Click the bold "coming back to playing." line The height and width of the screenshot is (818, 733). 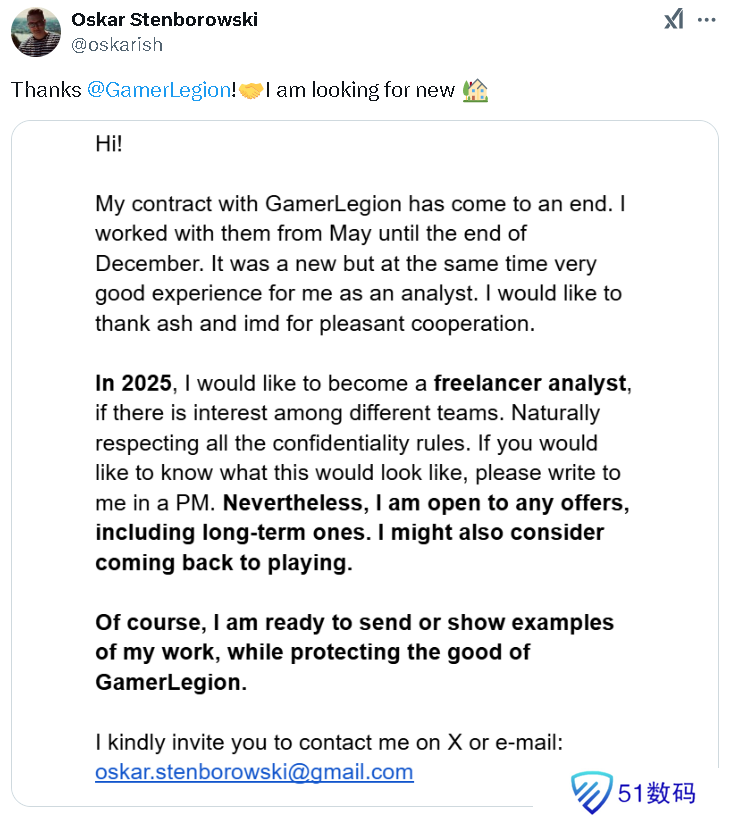pyautogui.click(x=224, y=562)
